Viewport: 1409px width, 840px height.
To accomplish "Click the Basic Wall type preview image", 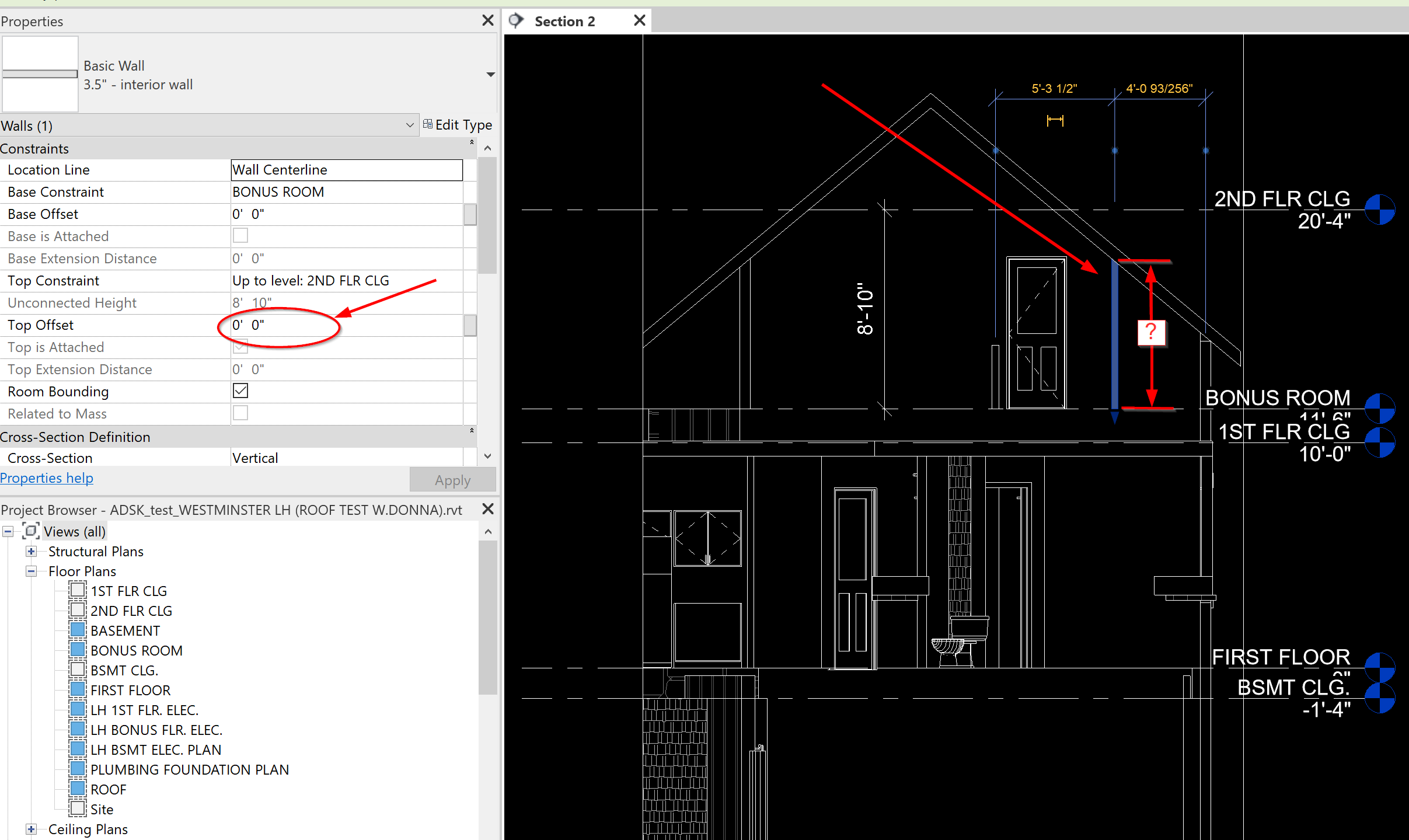I will click(x=40, y=74).
